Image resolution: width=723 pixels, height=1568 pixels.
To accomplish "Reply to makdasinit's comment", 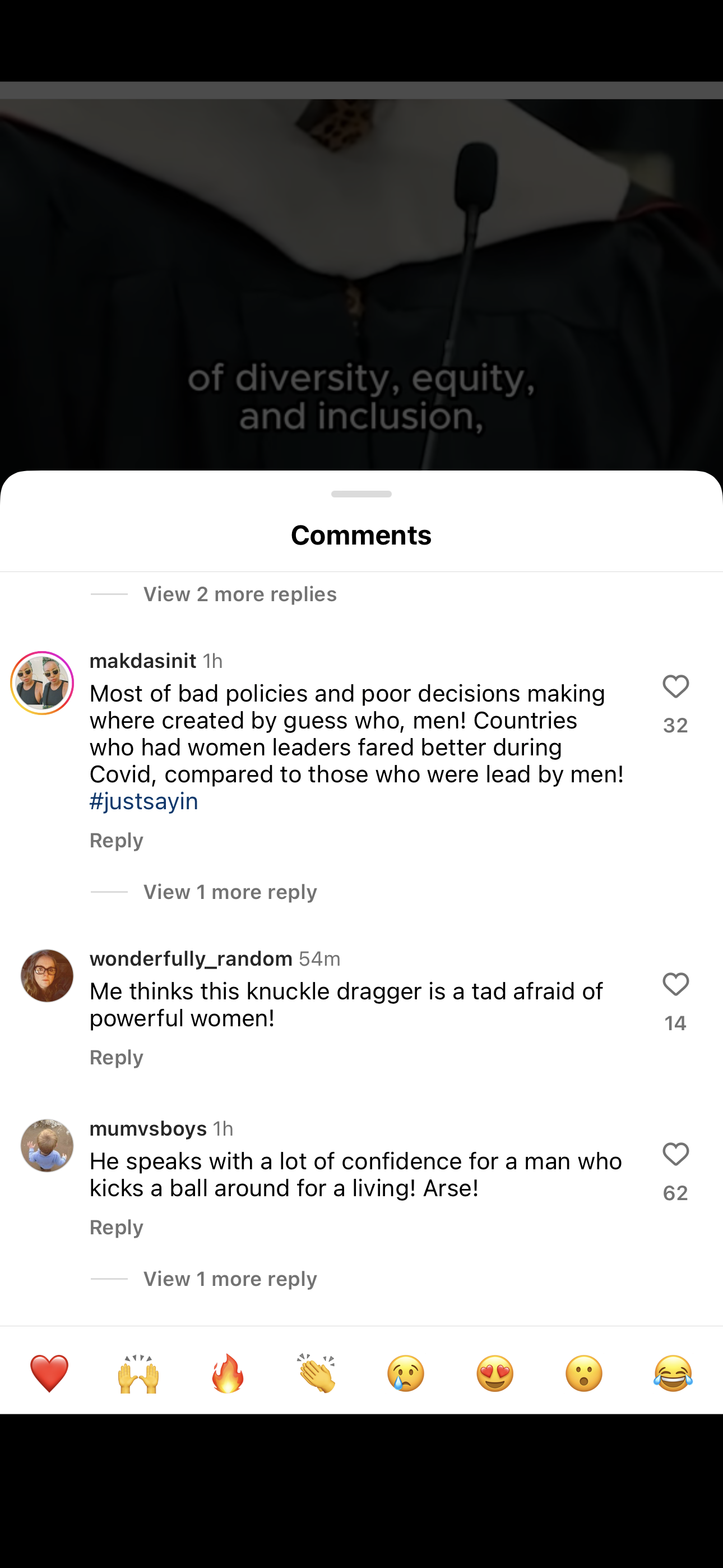I will point(116,841).
